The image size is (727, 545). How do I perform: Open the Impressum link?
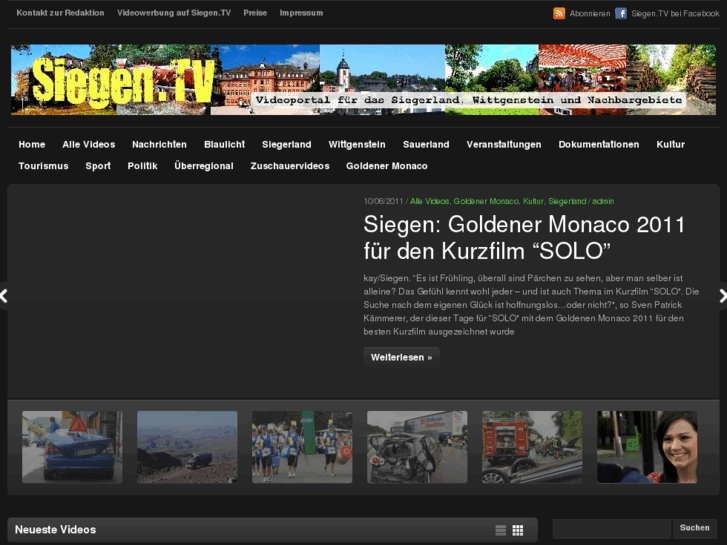tap(301, 13)
